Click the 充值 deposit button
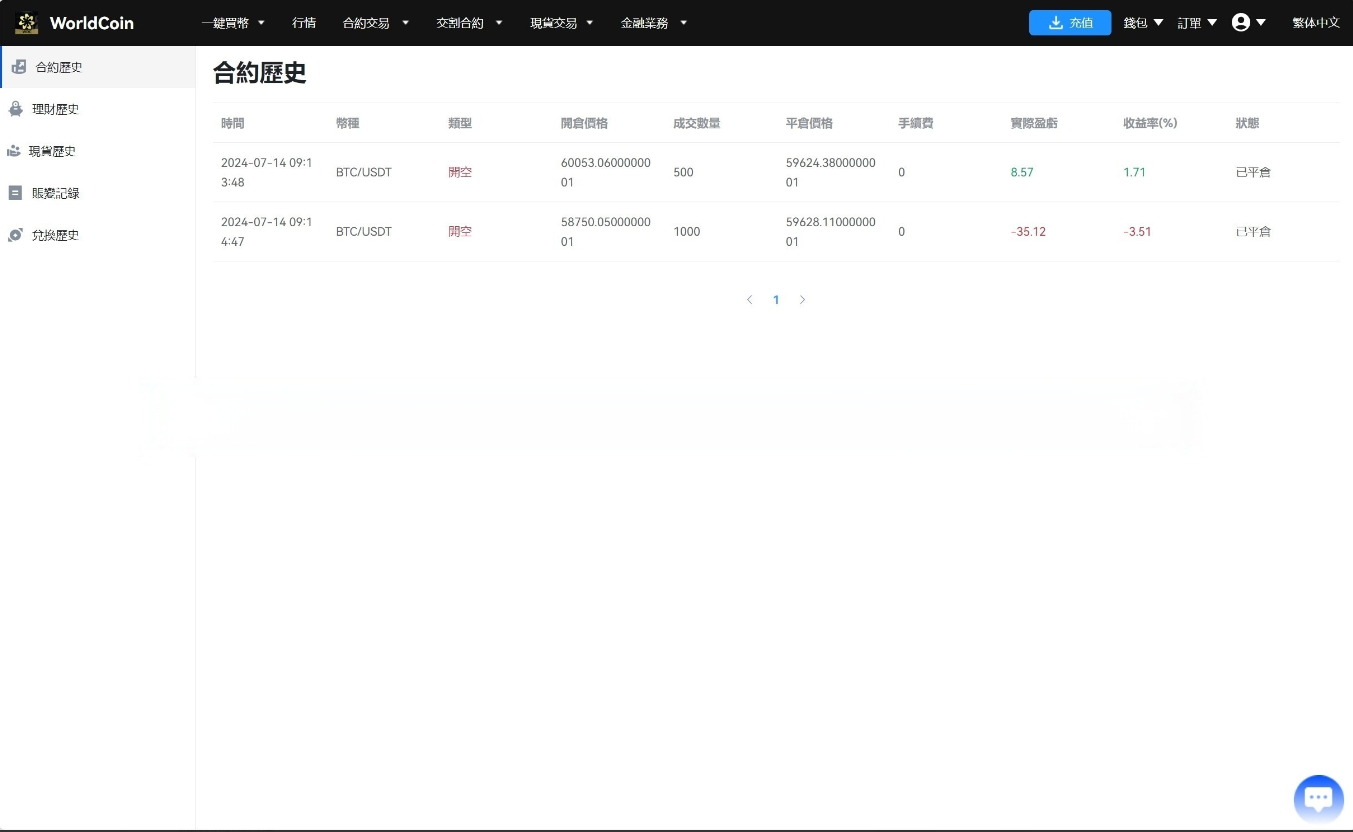Viewport: 1353px width, 832px height. pos(1070,22)
